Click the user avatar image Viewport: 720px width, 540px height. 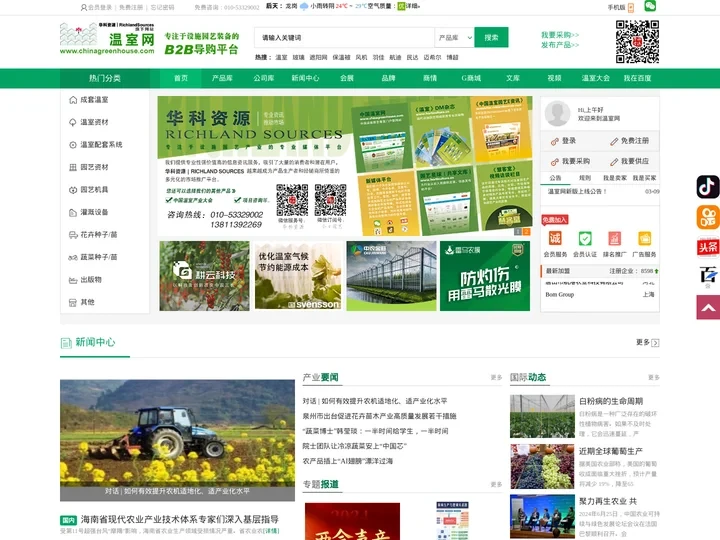click(x=557, y=113)
